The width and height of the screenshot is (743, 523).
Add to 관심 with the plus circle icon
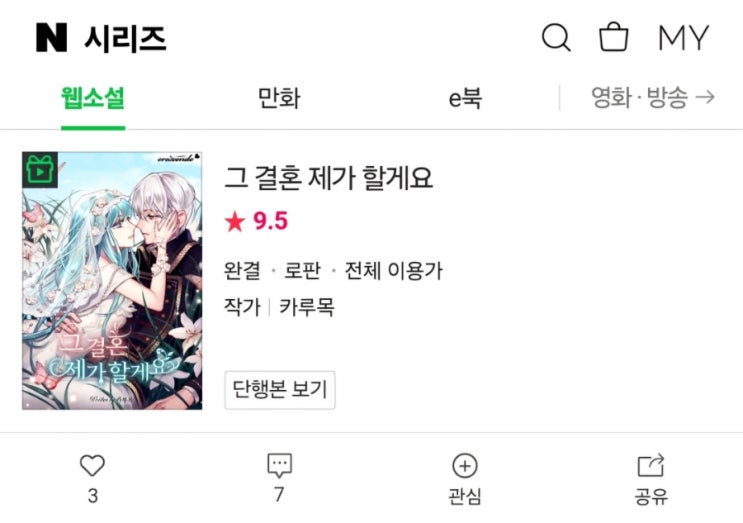pos(465,466)
